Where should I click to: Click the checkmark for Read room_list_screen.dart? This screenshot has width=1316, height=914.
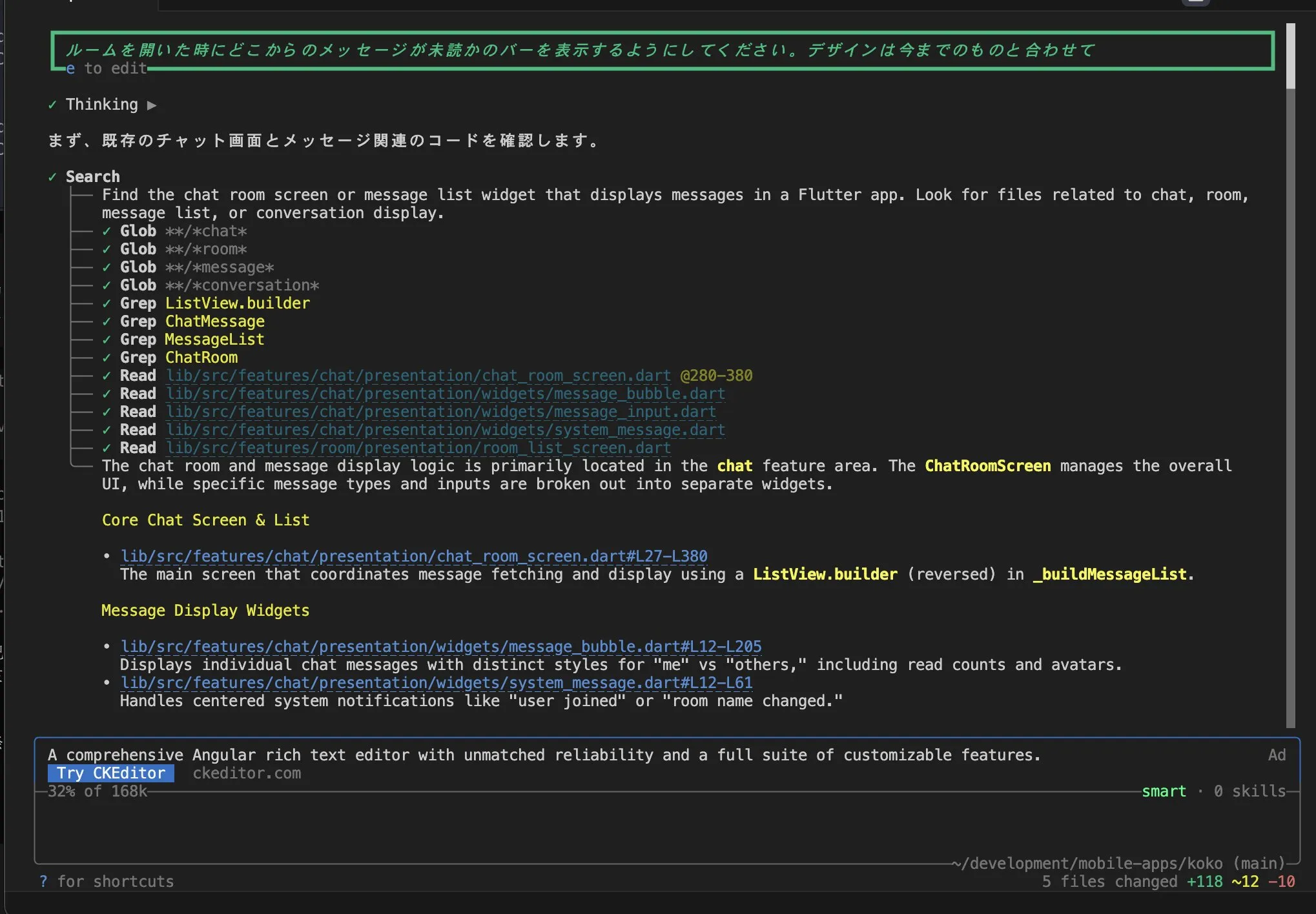107,448
